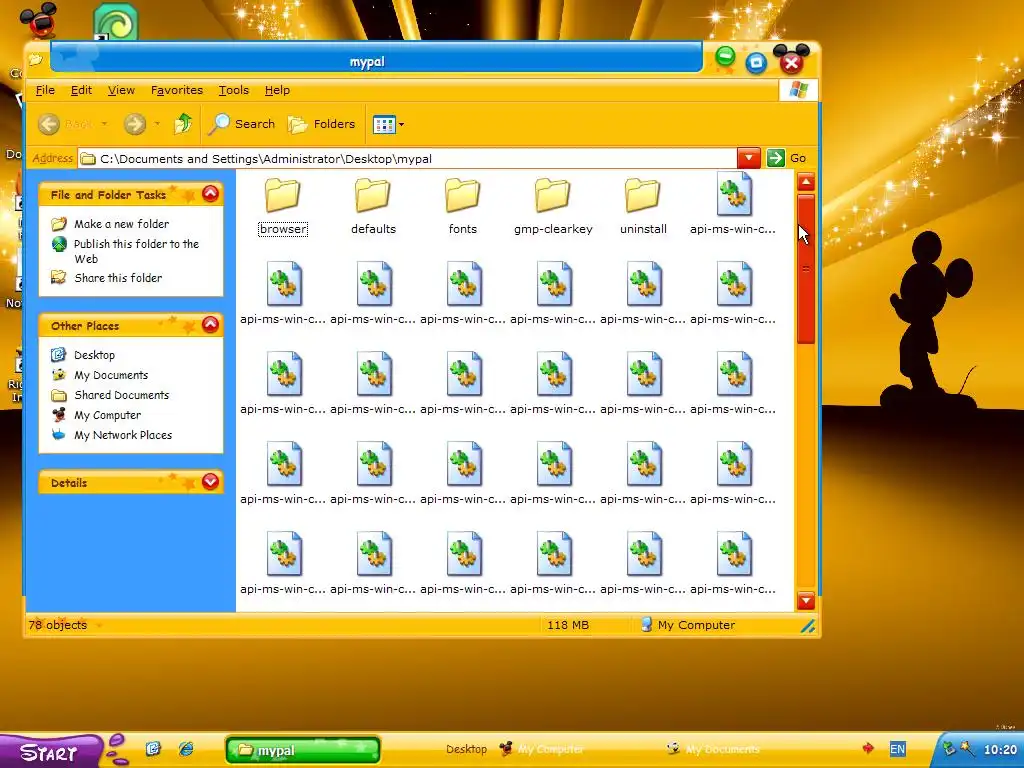Viewport: 1024px width, 768px height.
Task: Click the Search toolbar button
Action: tap(241, 123)
